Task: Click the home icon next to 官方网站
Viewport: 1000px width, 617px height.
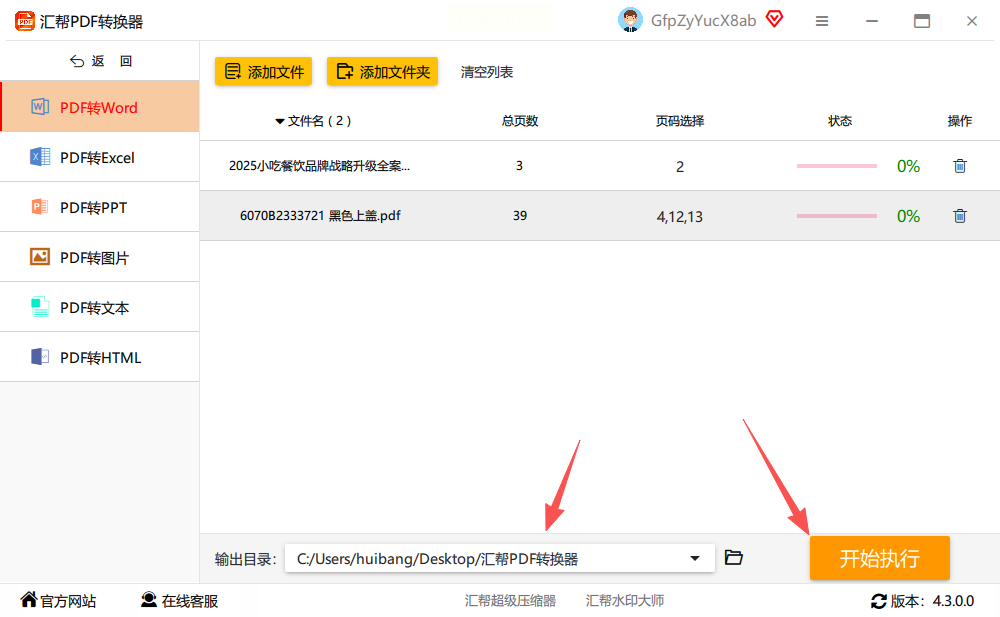Action: [29, 599]
